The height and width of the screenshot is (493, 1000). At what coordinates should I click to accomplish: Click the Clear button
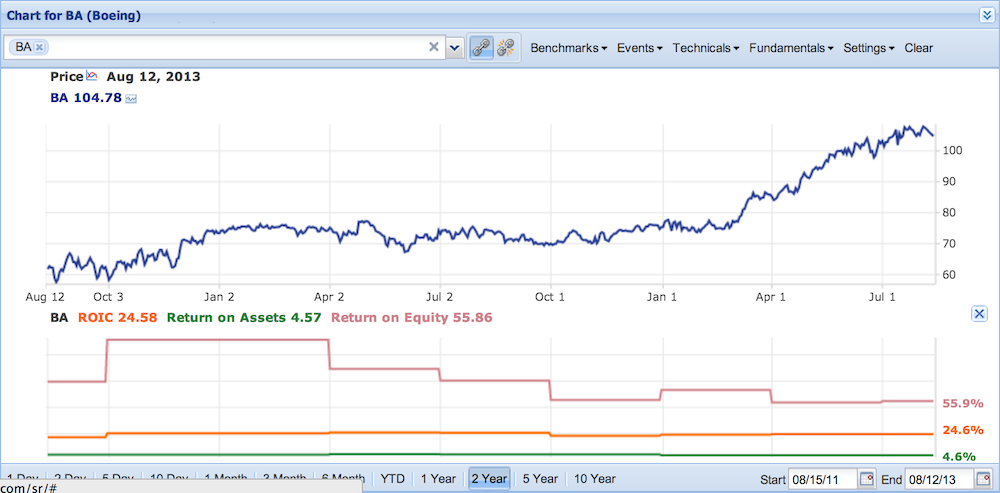918,48
